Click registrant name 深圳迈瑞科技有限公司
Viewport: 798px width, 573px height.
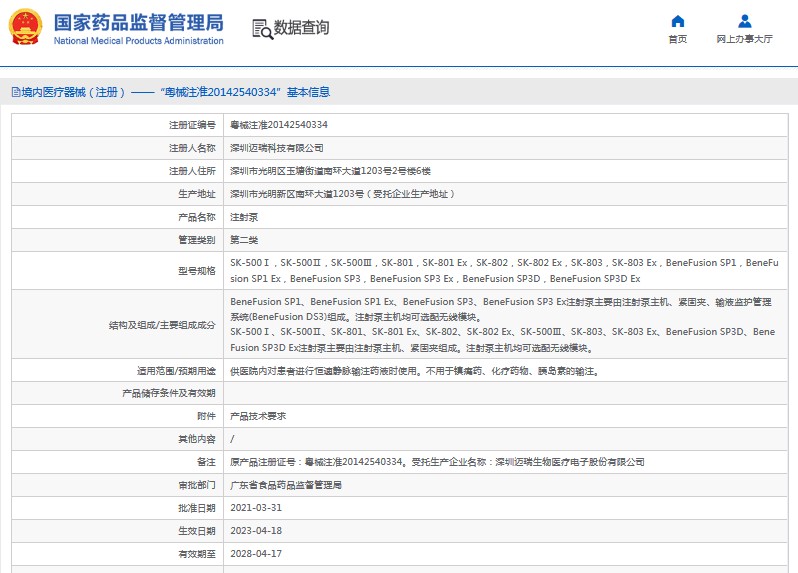(277, 148)
